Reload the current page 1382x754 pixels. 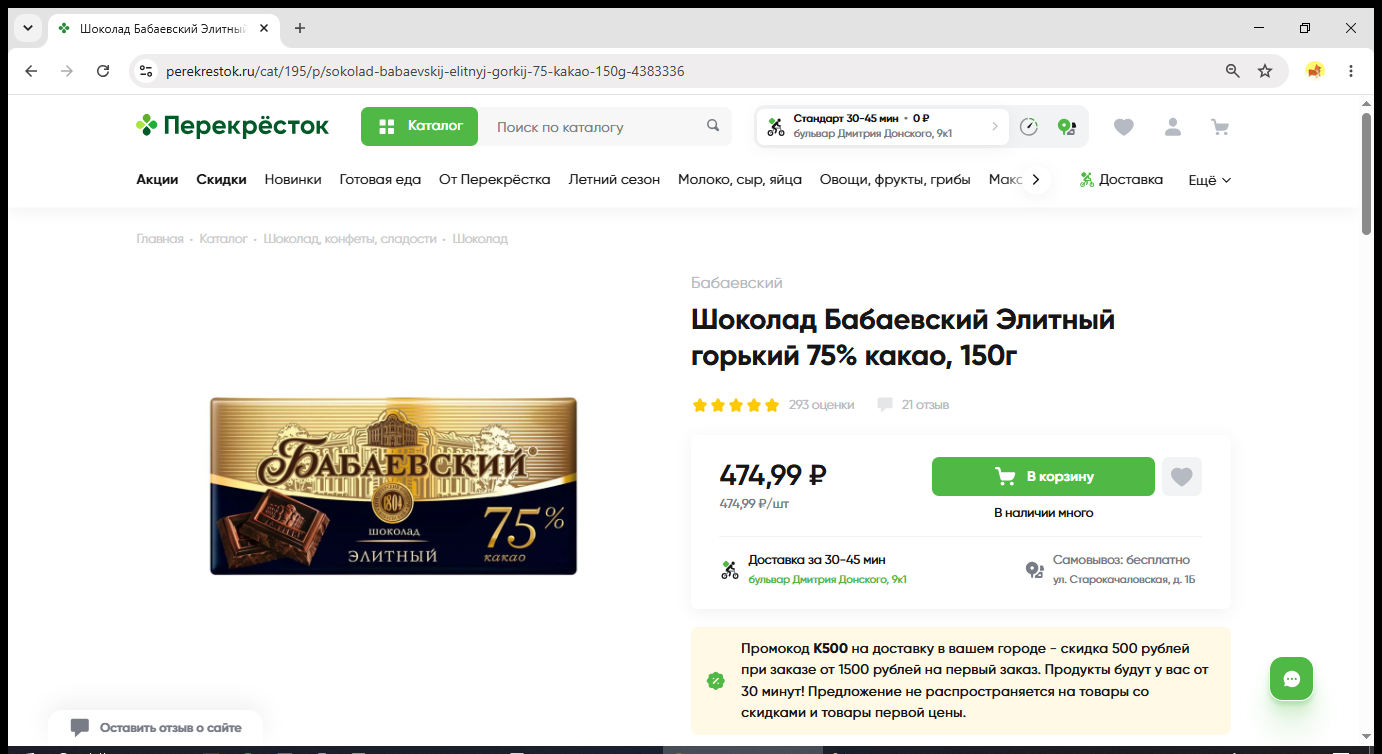103,71
